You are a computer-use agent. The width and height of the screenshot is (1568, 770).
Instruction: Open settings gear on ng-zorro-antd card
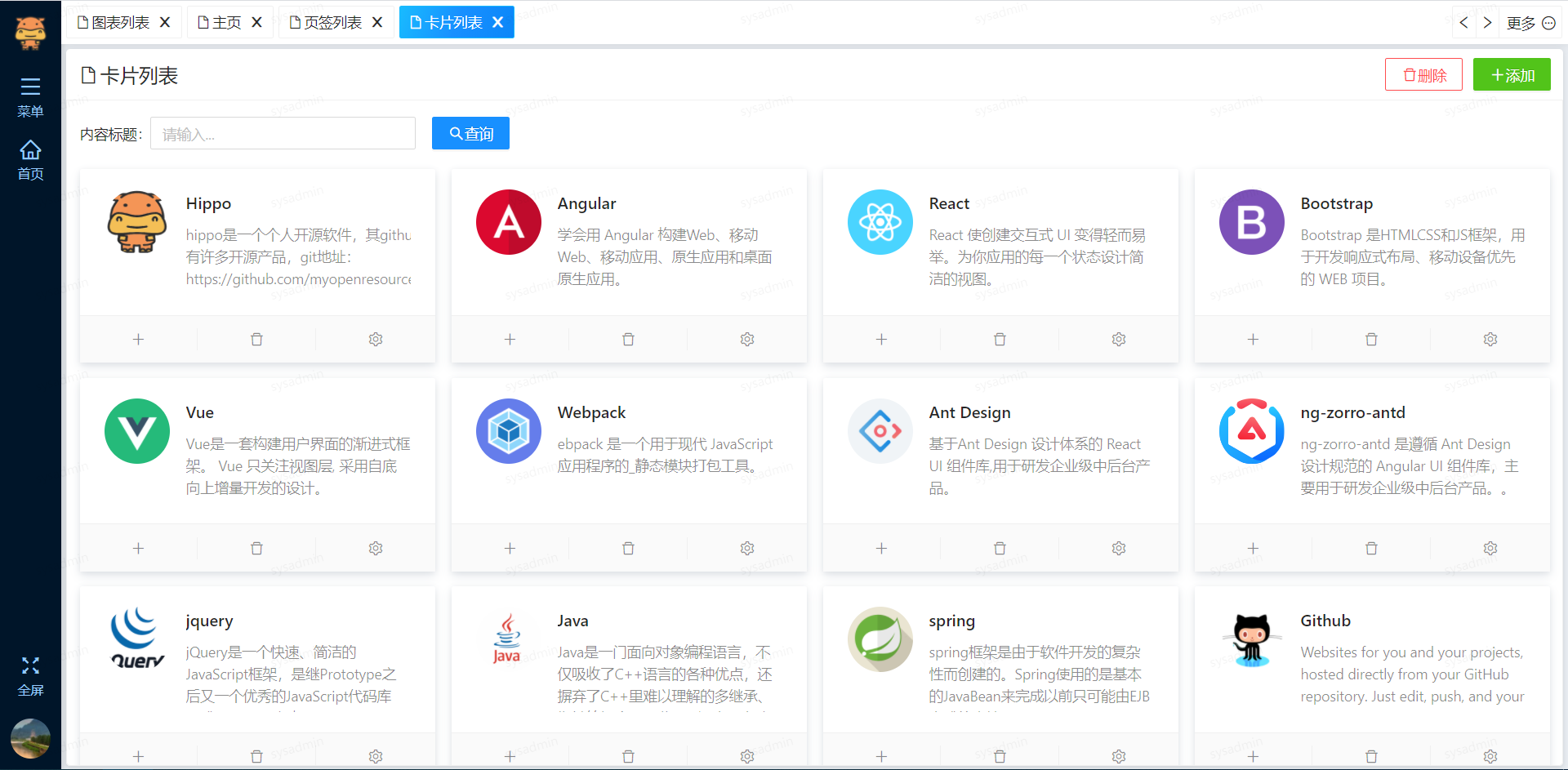(1490, 548)
